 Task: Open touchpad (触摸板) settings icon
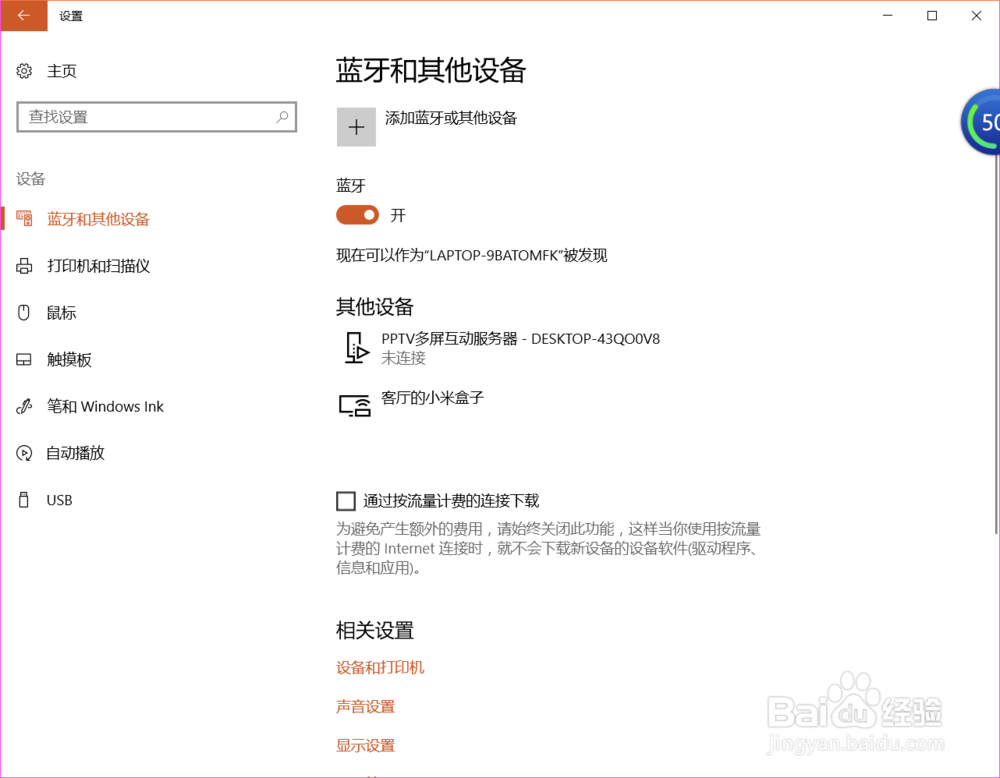(24, 359)
